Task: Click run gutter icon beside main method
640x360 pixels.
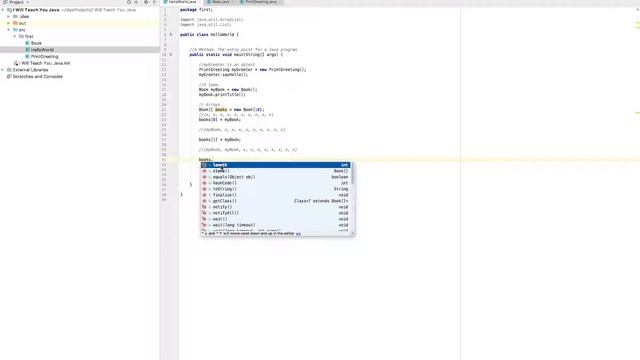Action: (x=171, y=54)
